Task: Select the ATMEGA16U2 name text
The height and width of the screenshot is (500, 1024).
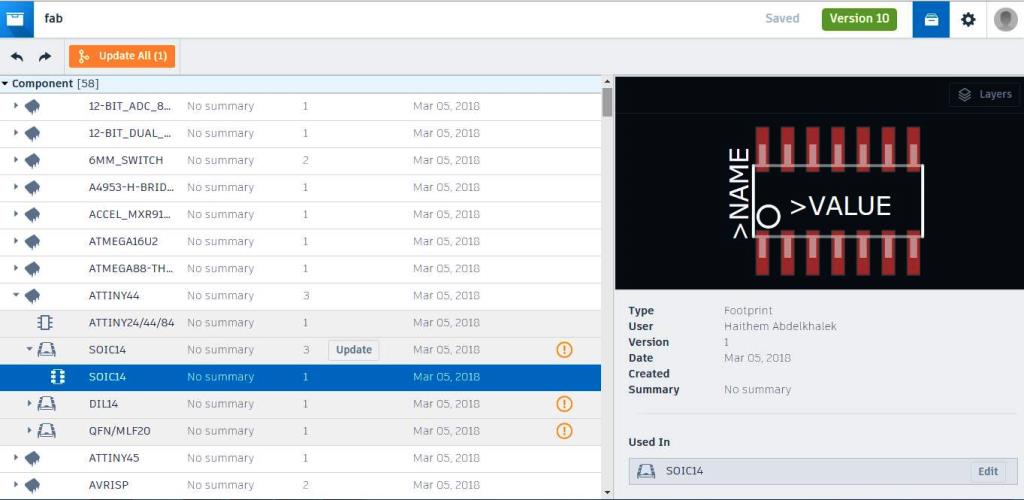Action: tap(123, 242)
